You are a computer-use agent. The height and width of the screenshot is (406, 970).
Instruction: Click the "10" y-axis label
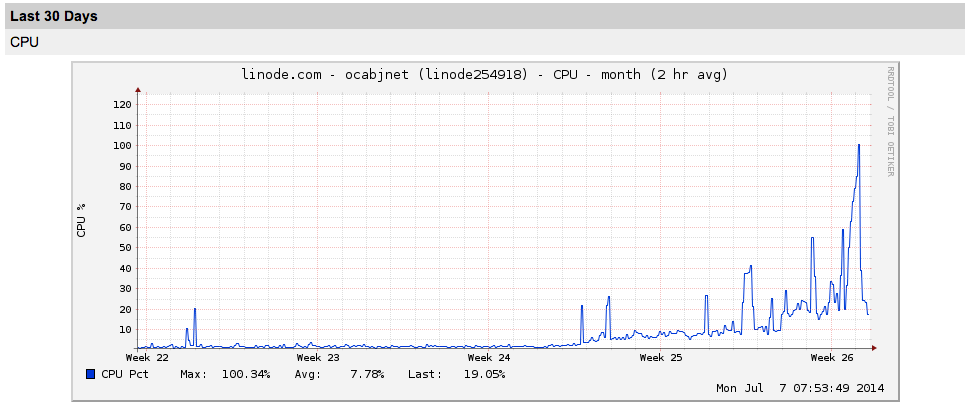click(126, 329)
